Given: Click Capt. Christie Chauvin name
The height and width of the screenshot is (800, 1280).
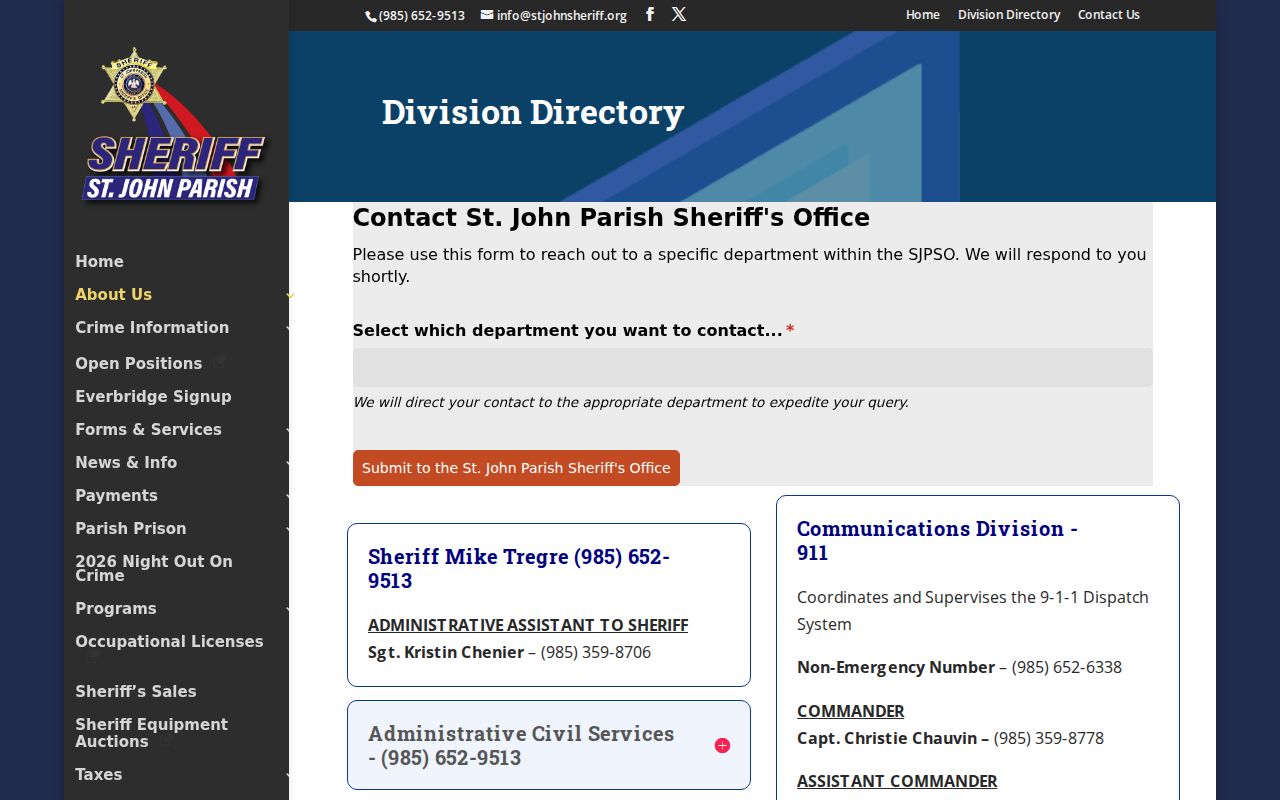Looking at the screenshot, I should [x=887, y=738].
